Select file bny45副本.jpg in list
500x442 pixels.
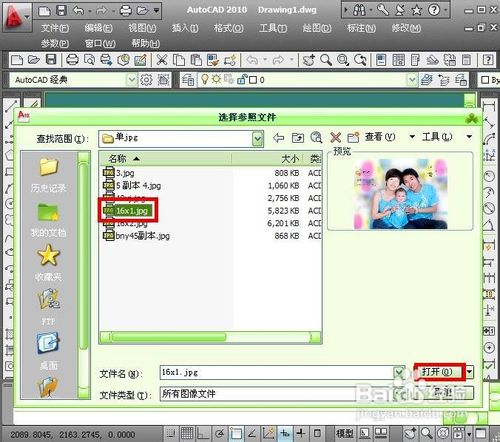coord(136,236)
